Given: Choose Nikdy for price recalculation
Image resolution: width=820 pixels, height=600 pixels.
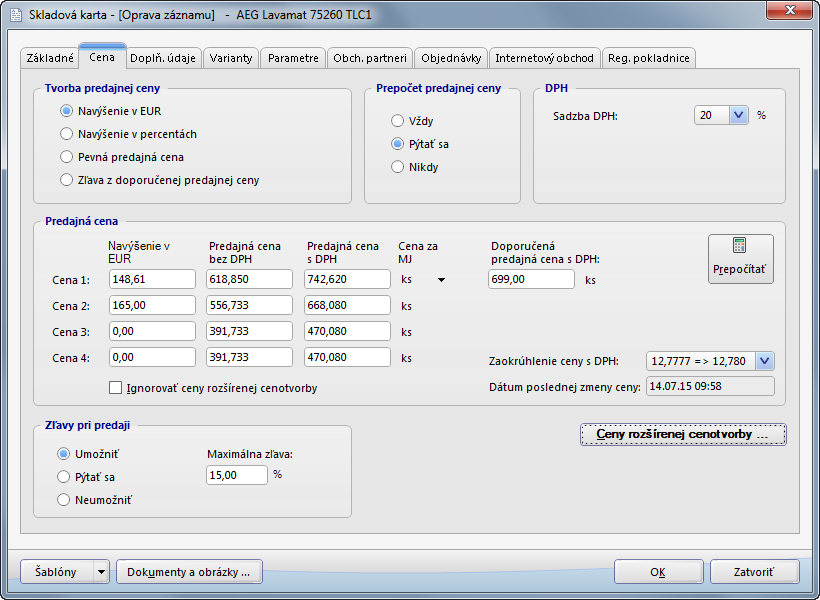Looking at the screenshot, I should point(397,167).
